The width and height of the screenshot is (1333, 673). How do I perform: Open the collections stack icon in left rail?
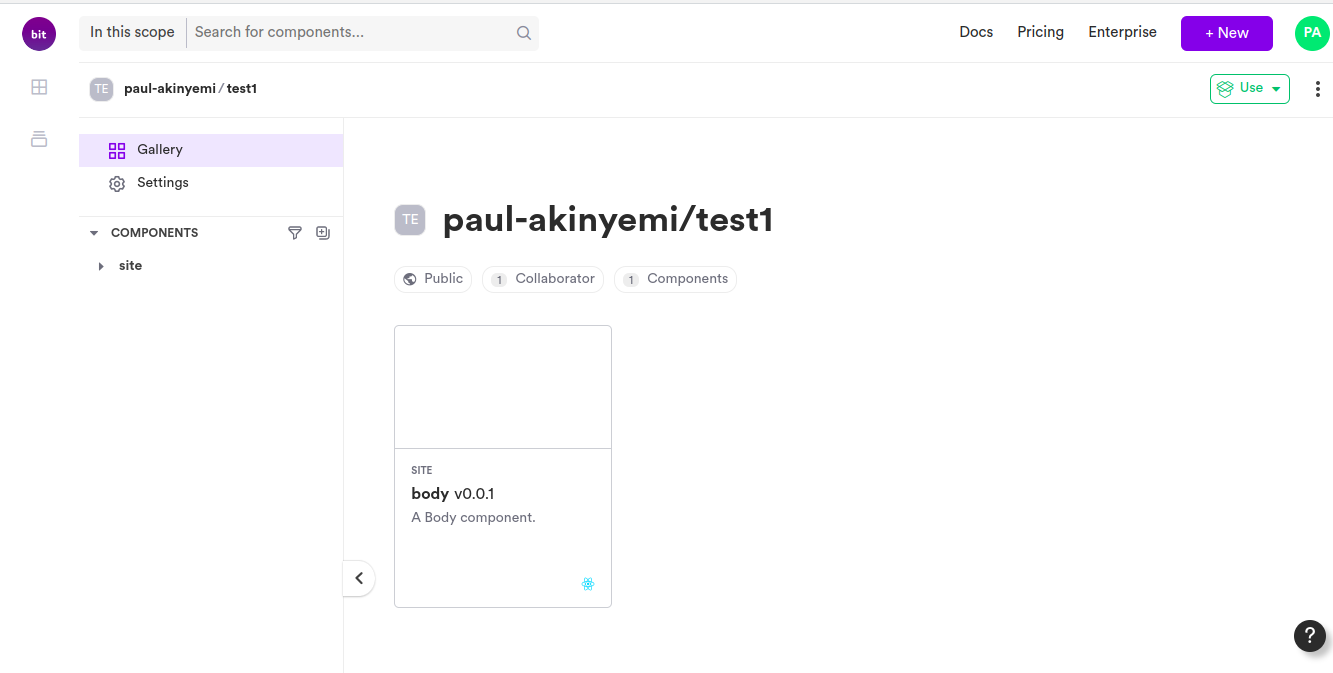39,139
